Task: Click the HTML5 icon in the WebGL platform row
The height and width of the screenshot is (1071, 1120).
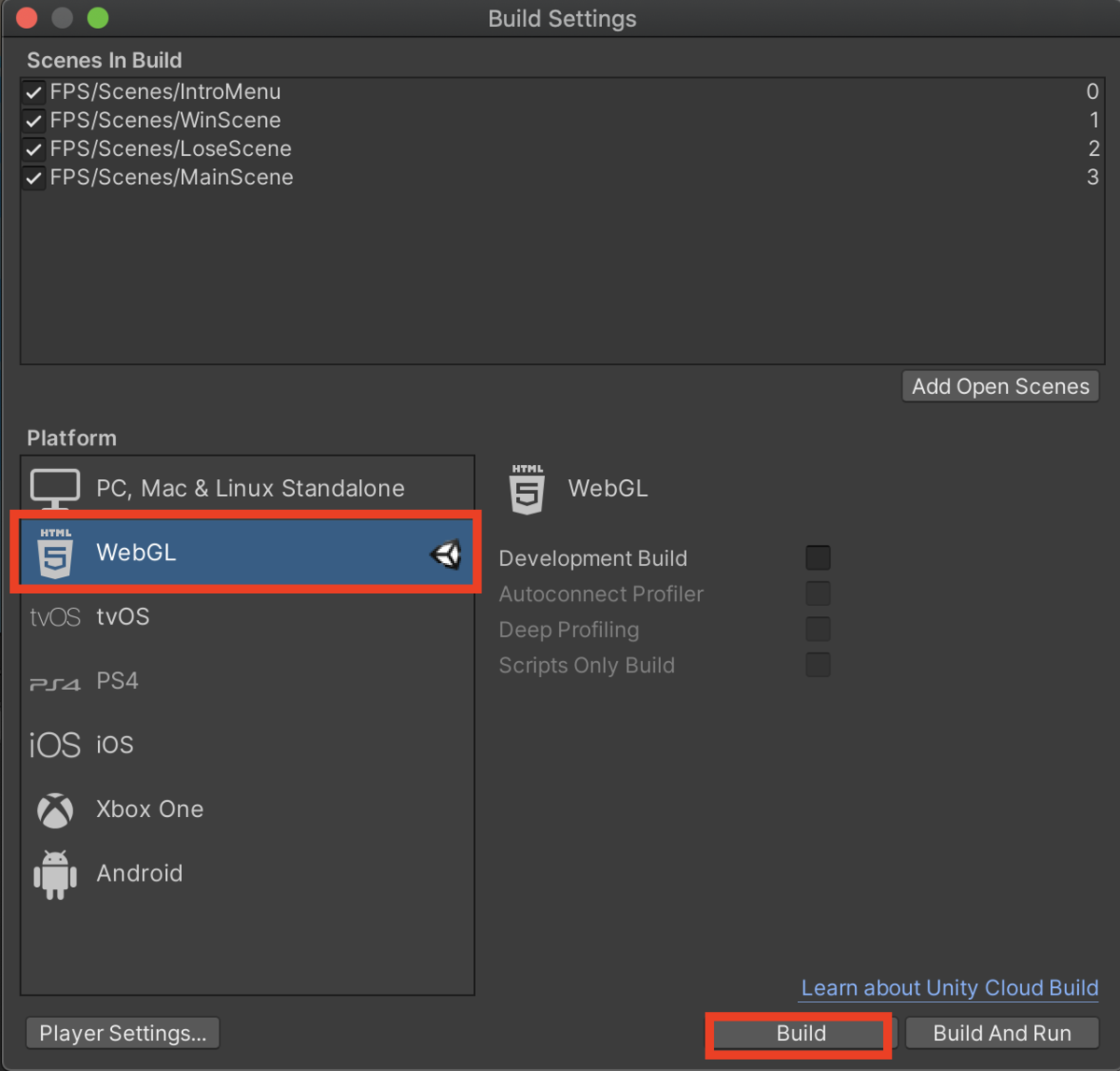Action: click(x=55, y=554)
